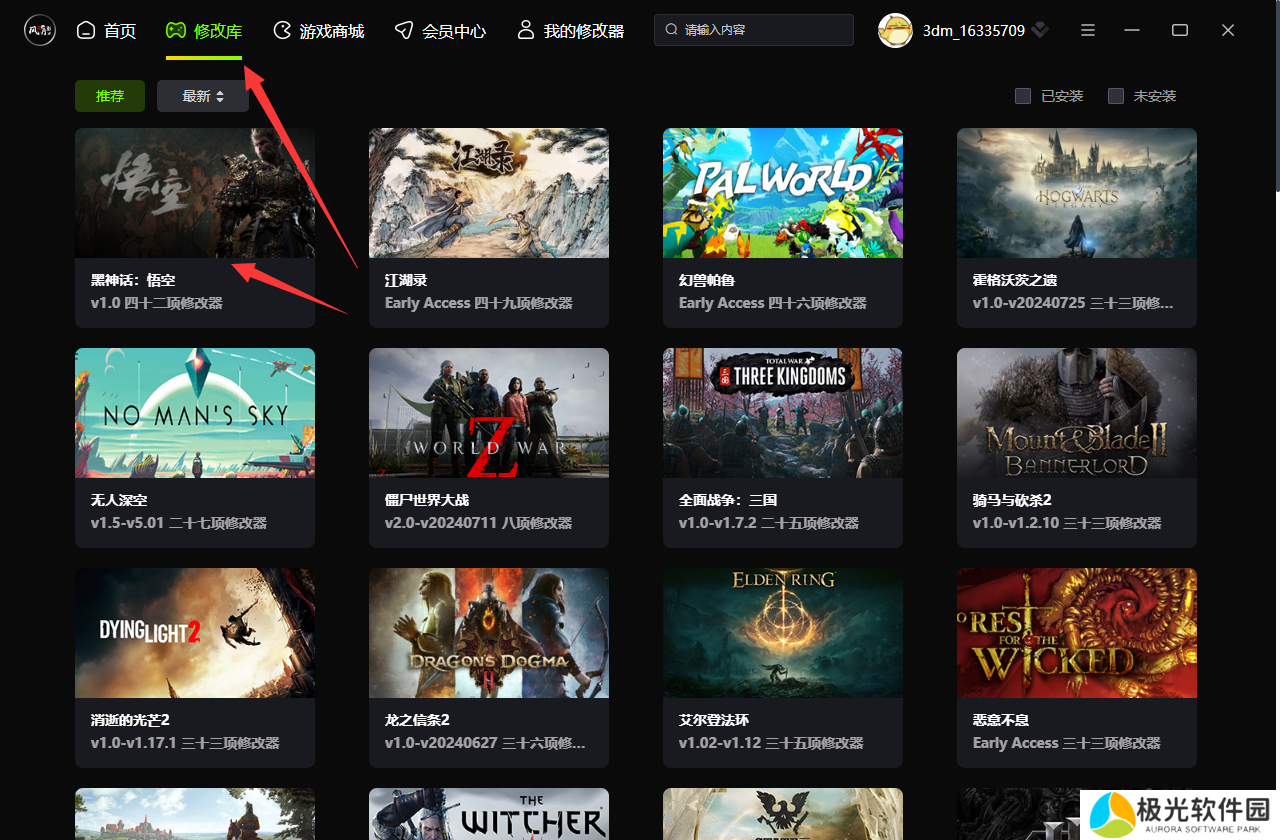The height and width of the screenshot is (840, 1280).
Task: Open the 黑神话：悟空 trainer title
Action: click(133, 280)
